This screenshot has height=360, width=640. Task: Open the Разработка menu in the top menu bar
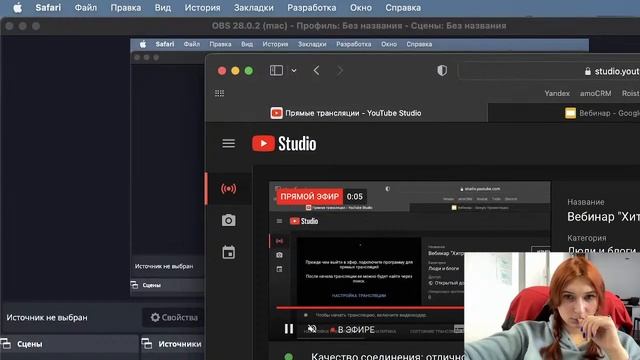pos(312,8)
